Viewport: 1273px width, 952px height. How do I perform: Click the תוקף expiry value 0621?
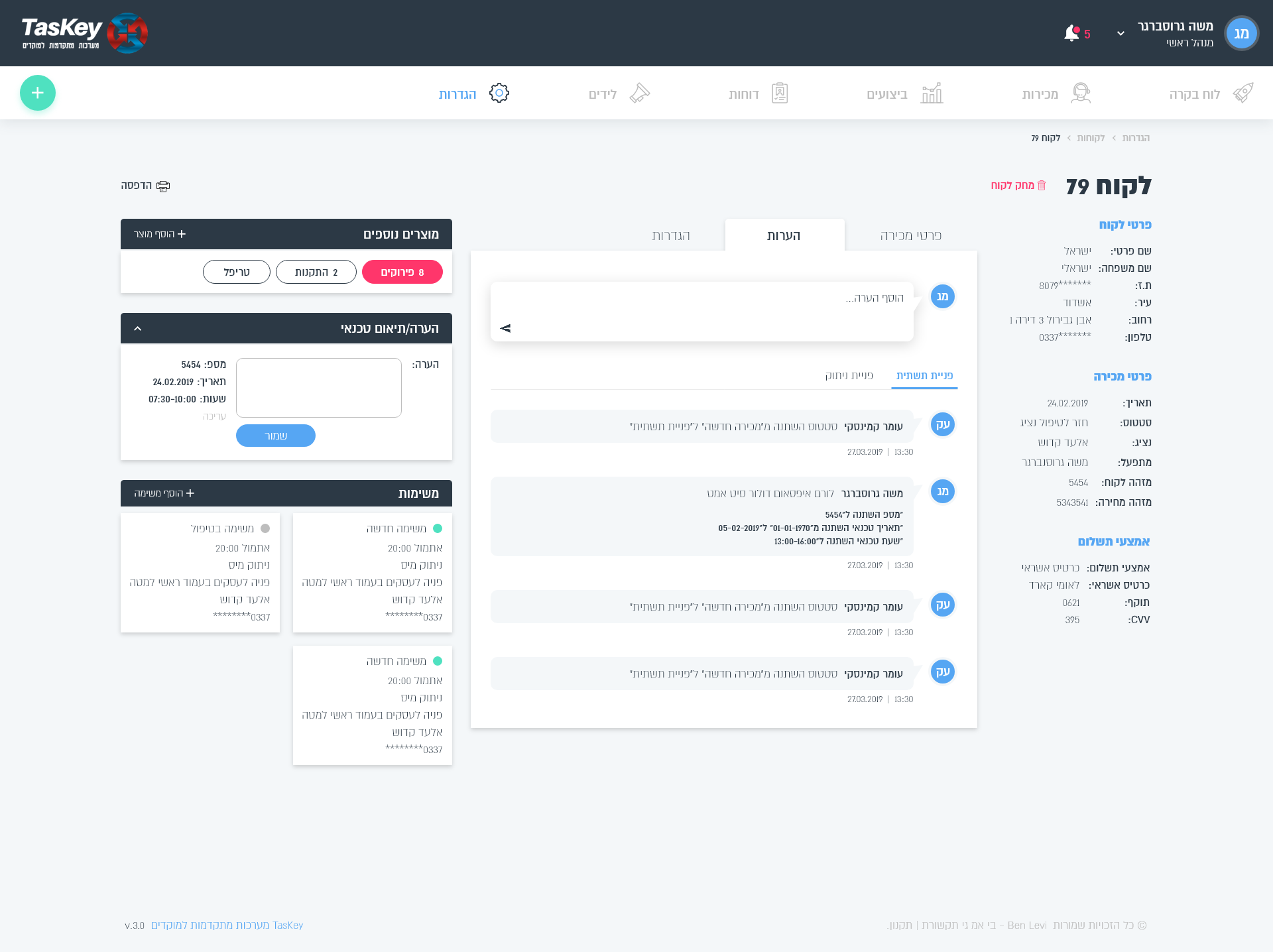[x=1071, y=603]
